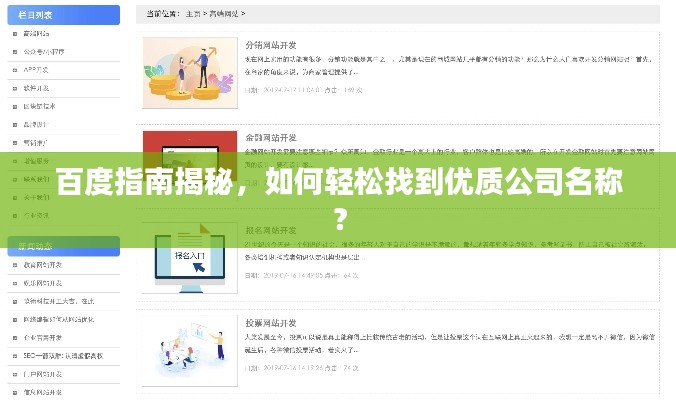Go to 高端网站 in the breadcrumb
676x400 pixels.
224,14
